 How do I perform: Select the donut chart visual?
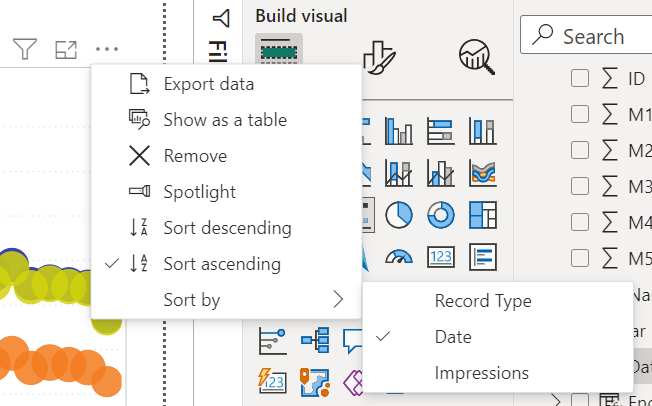coord(441,215)
